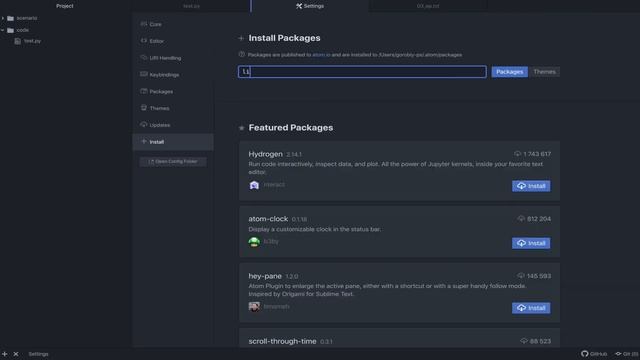Click the Install Packages heading
This screenshot has width=640, height=360.
284,38
